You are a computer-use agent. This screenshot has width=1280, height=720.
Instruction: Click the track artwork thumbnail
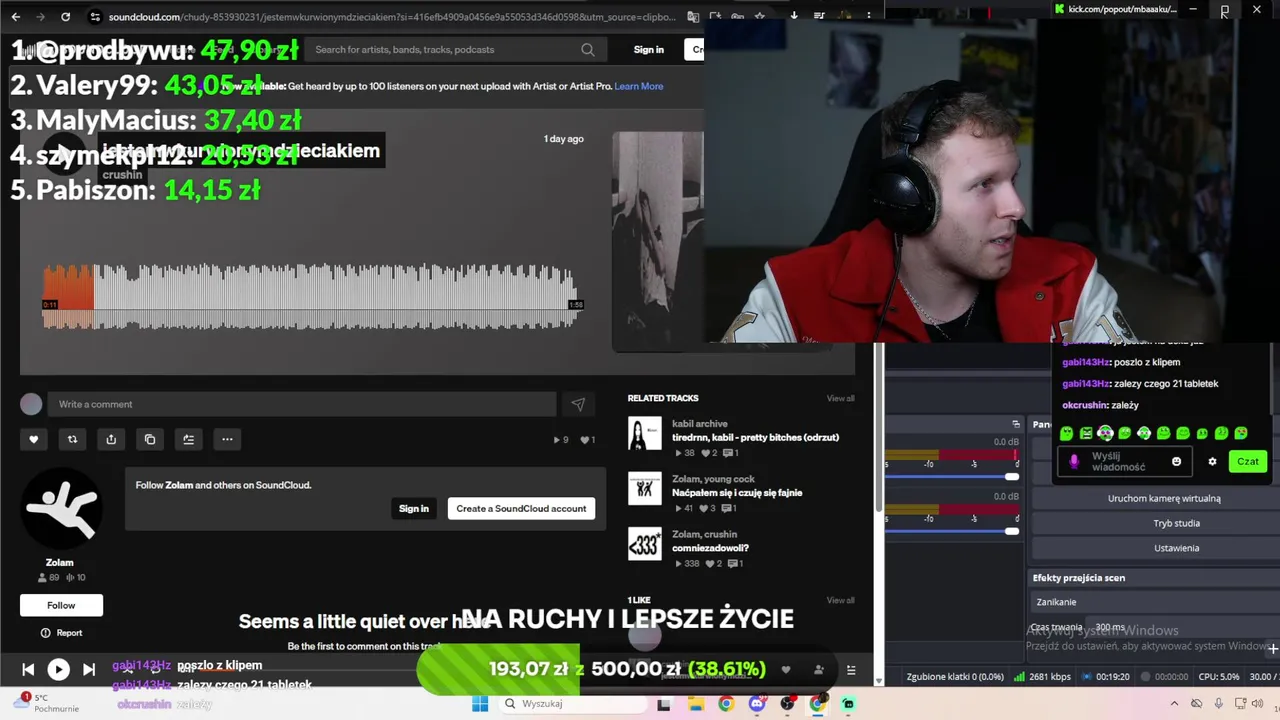[x=658, y=240]
